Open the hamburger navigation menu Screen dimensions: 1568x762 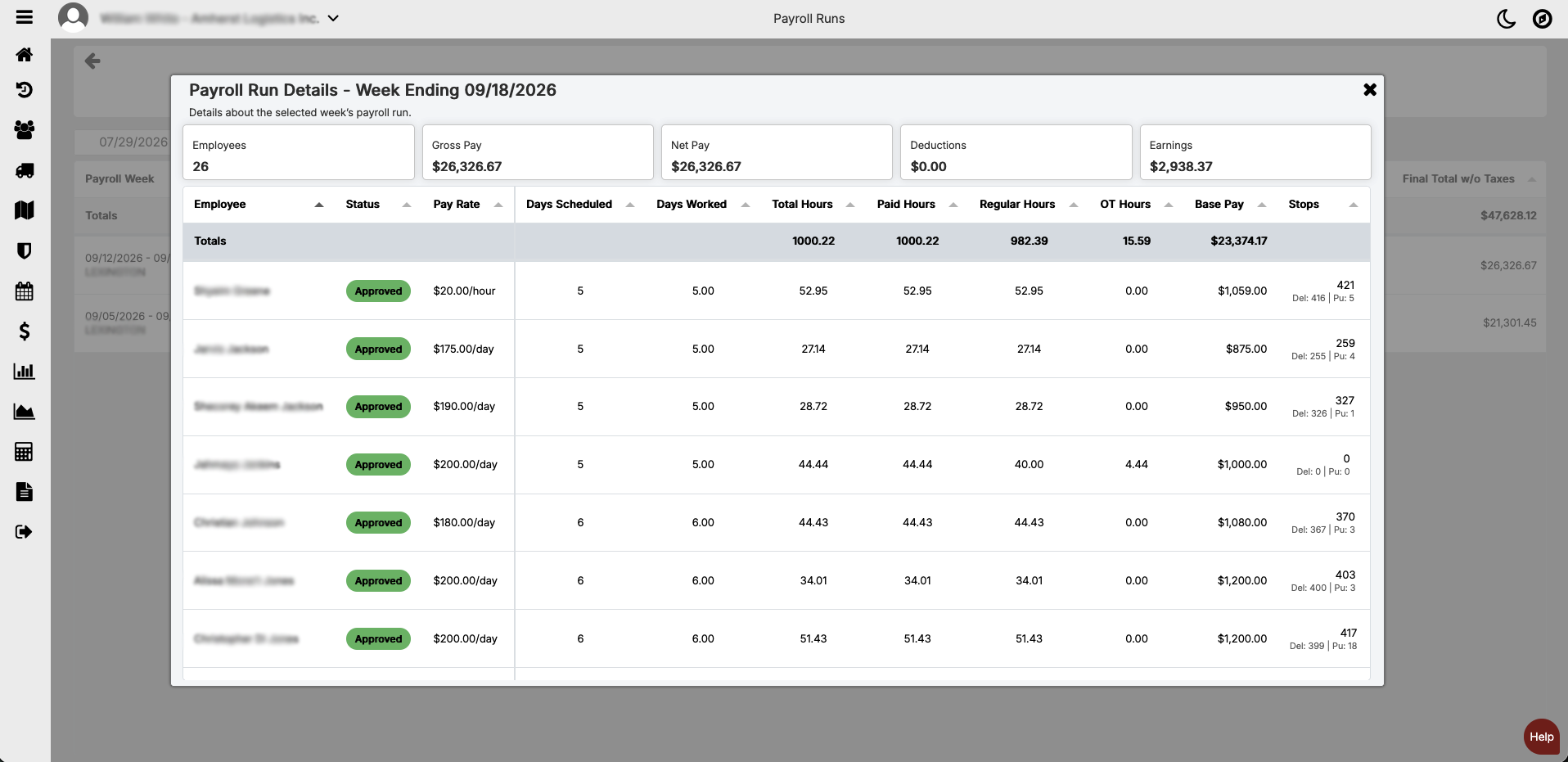tap(25, 17)
